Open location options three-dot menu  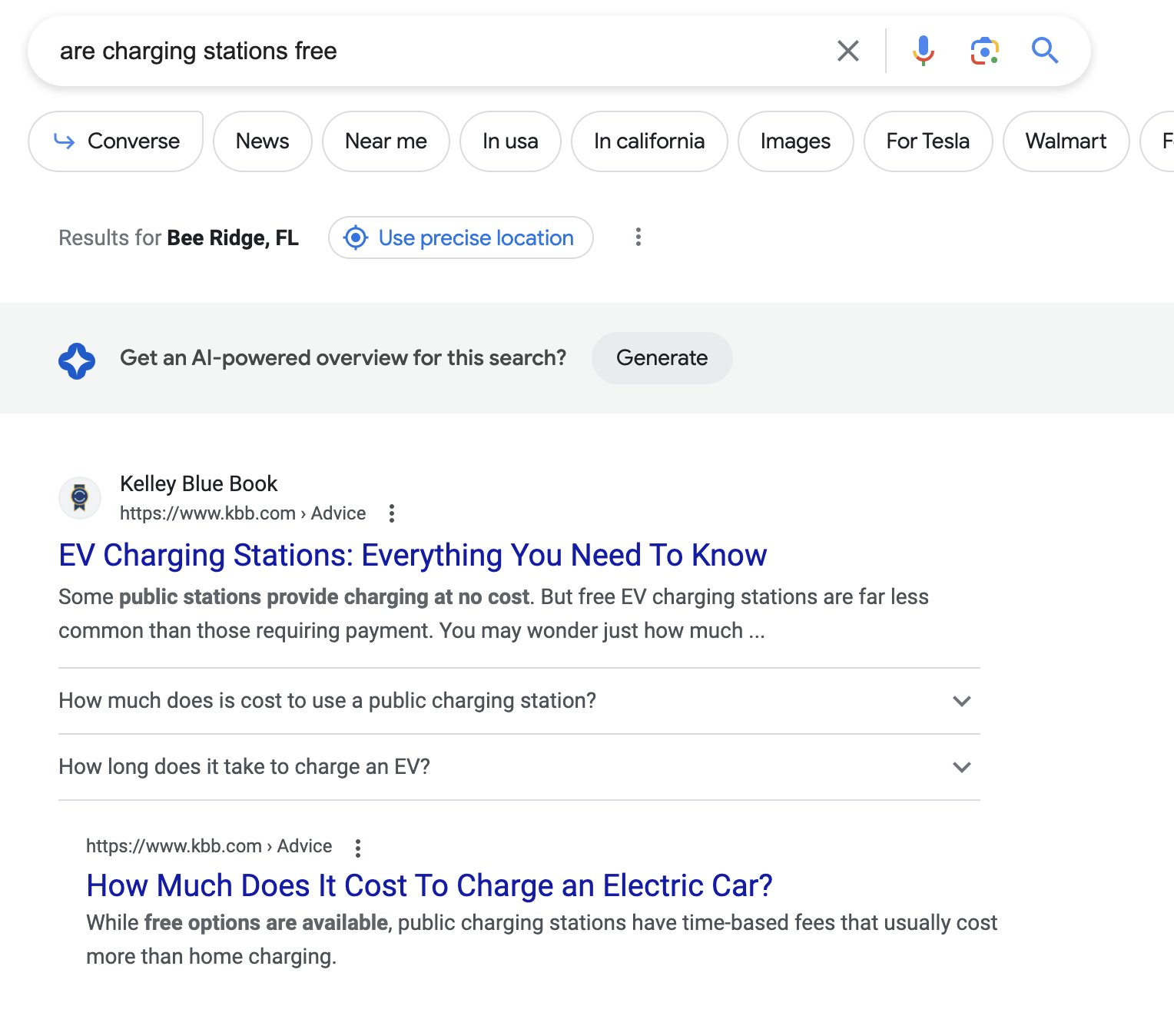point(638,237)
